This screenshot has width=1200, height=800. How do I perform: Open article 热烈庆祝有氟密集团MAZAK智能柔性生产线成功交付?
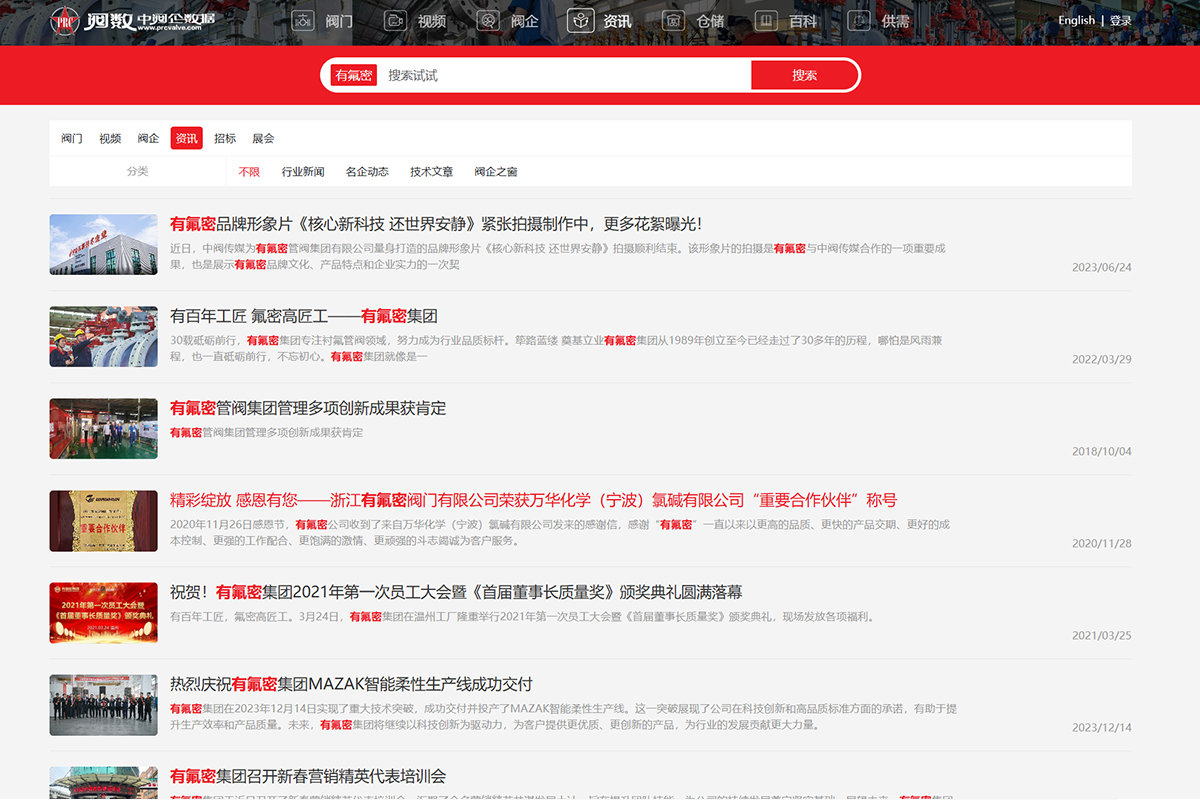point(351,684)
